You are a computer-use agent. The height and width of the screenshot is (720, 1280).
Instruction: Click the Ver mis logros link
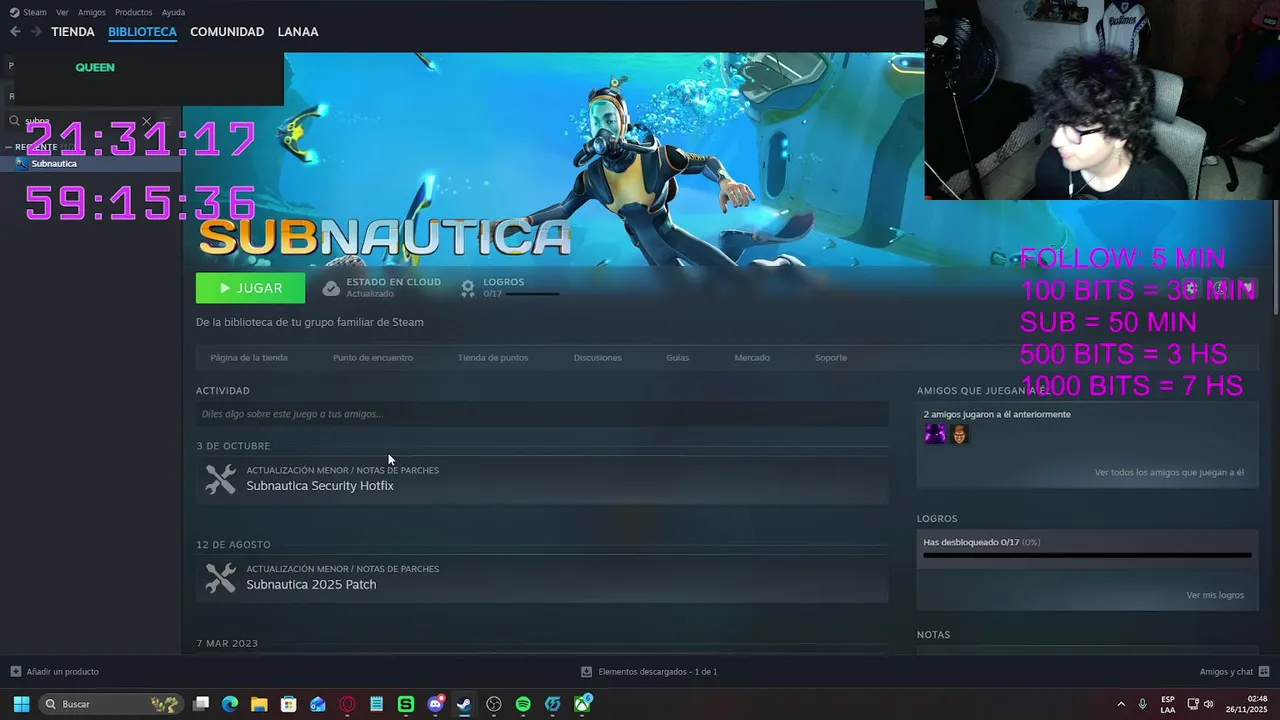pyautogui.click(x=1215, y=595)
